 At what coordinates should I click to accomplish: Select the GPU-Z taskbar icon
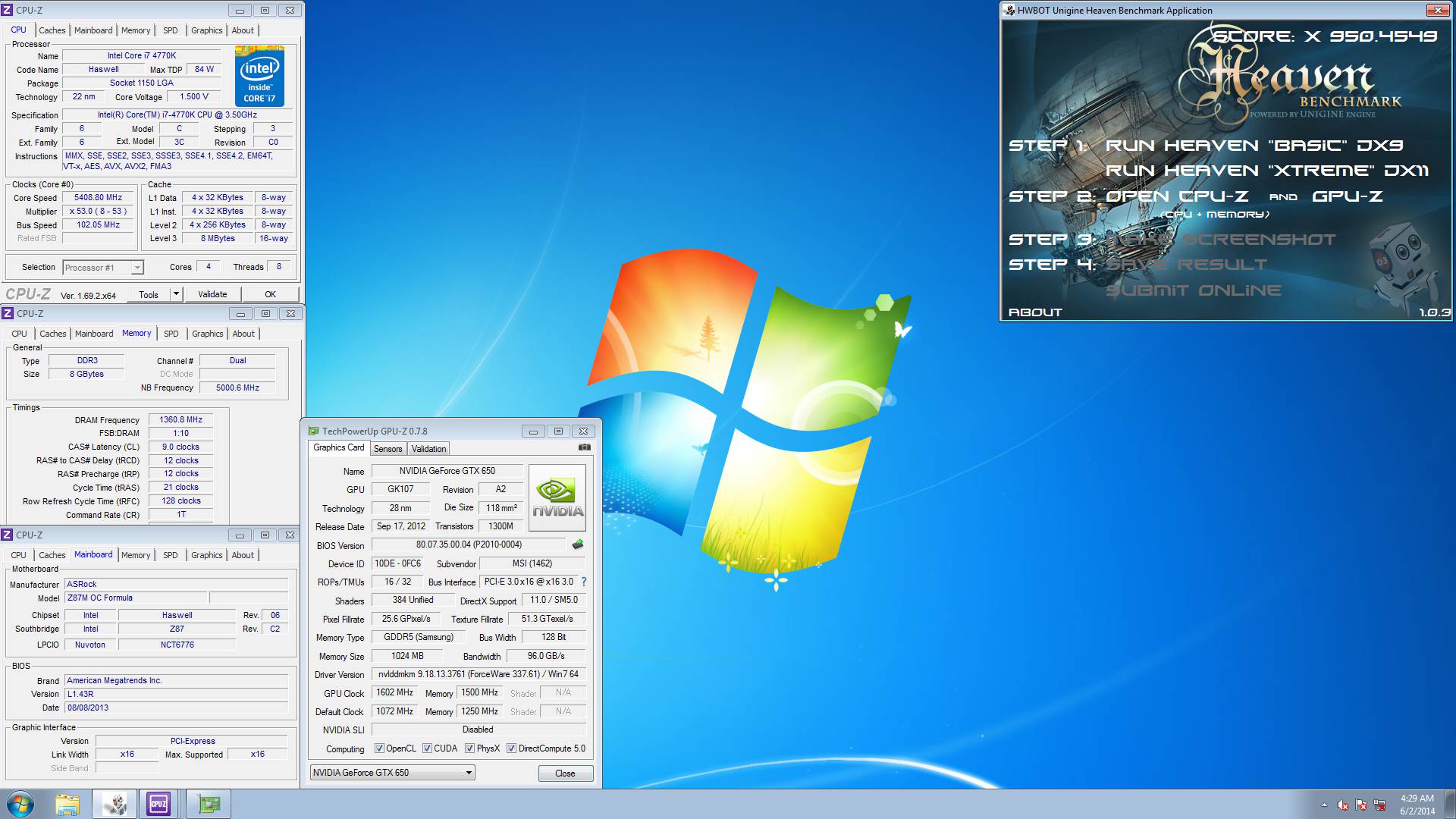[x=207, y=804]
